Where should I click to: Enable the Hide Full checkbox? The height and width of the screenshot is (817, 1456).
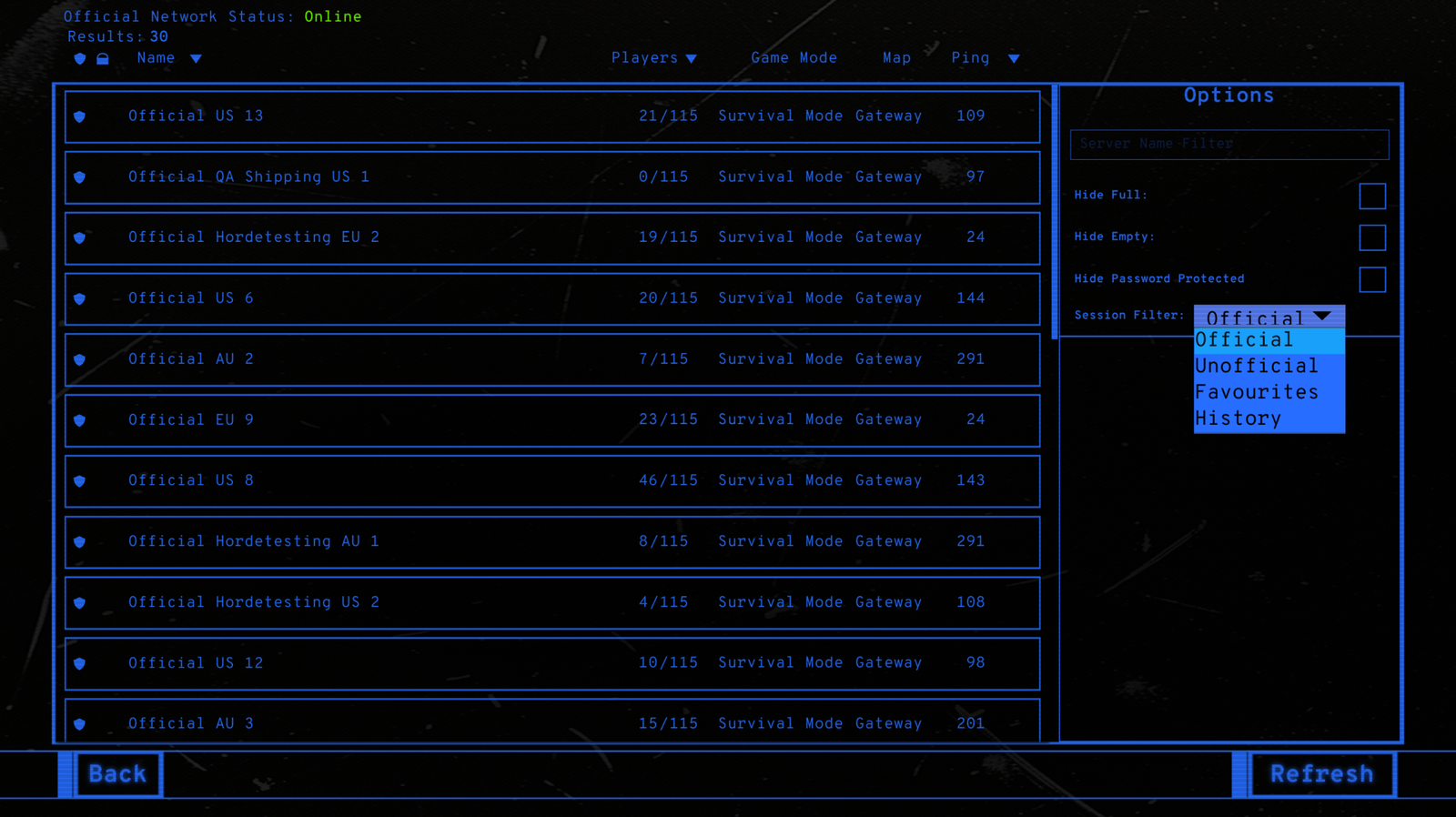tap(1372, 196)
